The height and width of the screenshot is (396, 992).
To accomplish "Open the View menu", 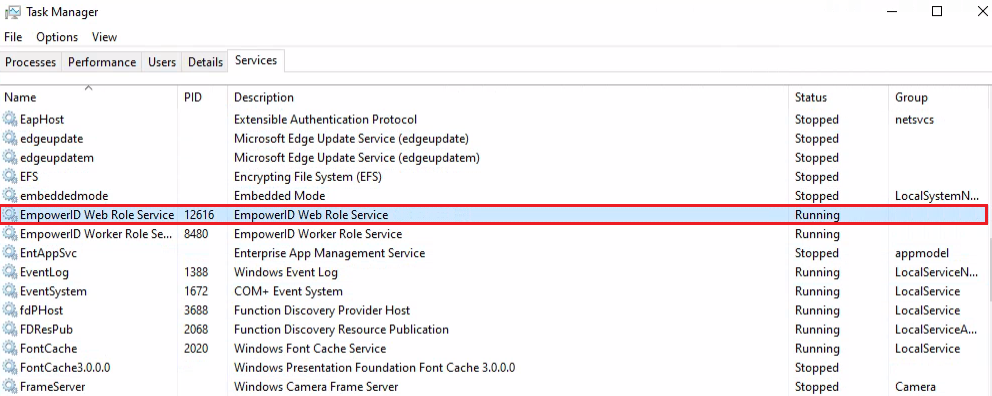I will (104, 37).
